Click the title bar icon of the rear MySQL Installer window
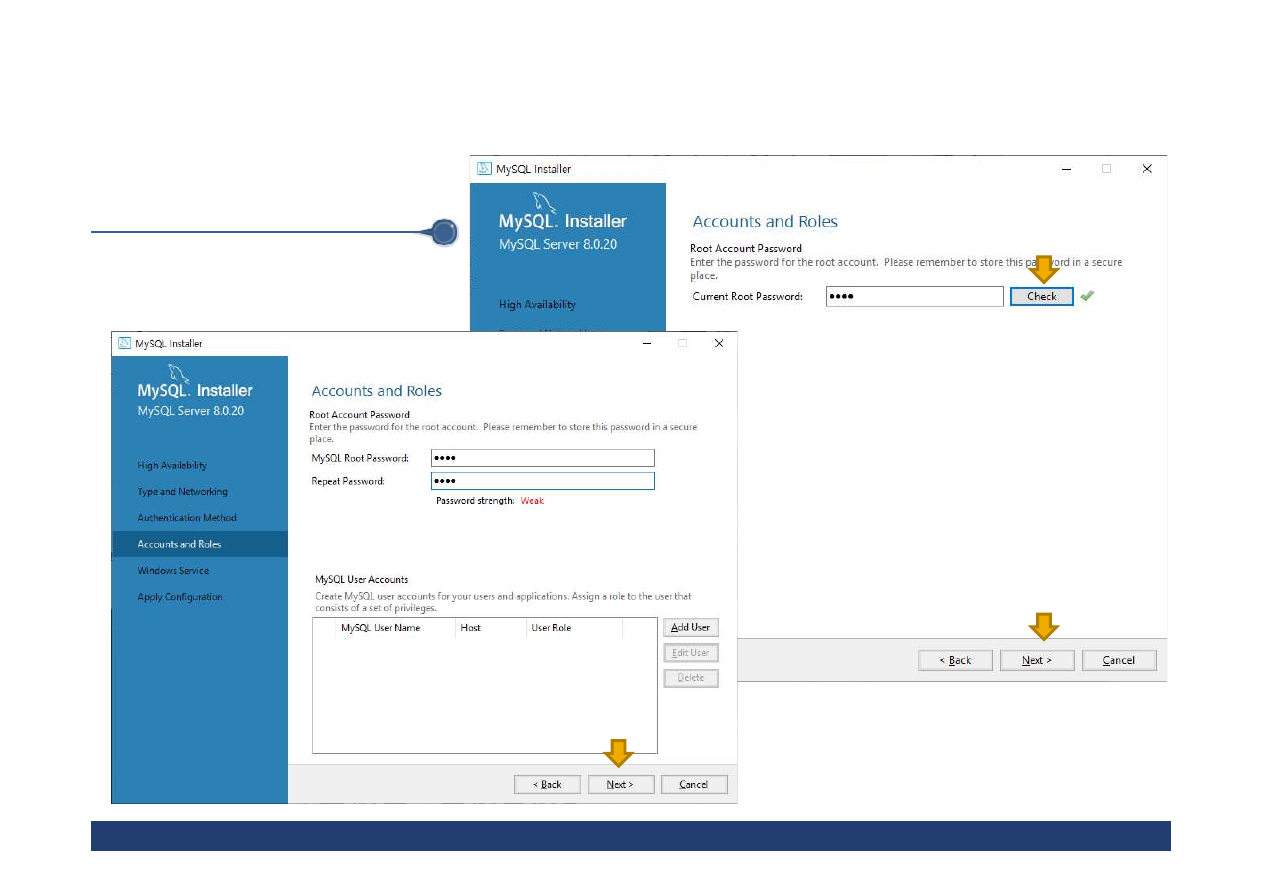The height and width of the screenshot is (893, 1263). 484,169
